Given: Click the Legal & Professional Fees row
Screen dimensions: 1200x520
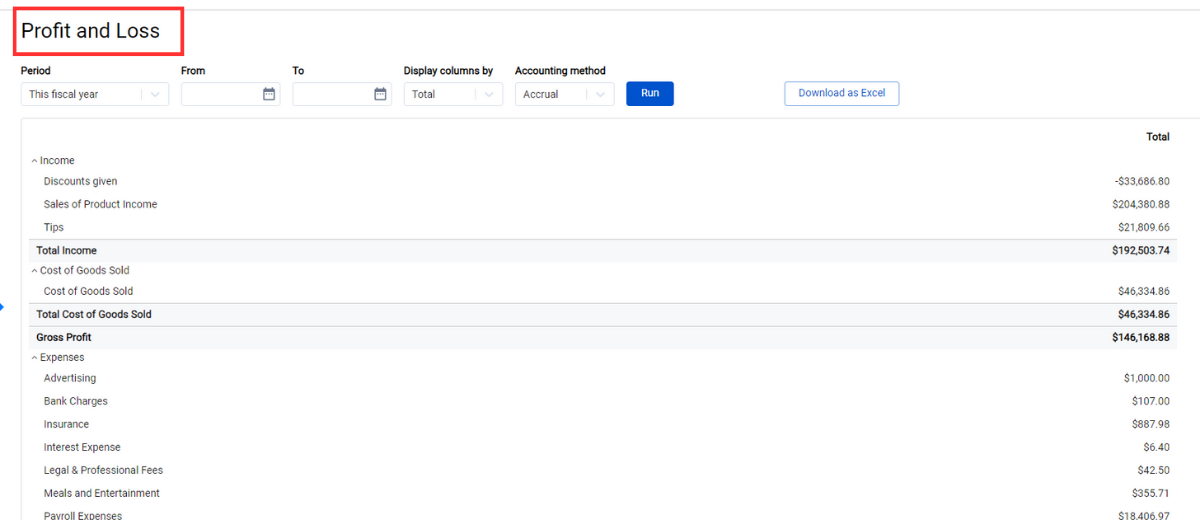Looking at the screenshot, I should coord(103,470).
